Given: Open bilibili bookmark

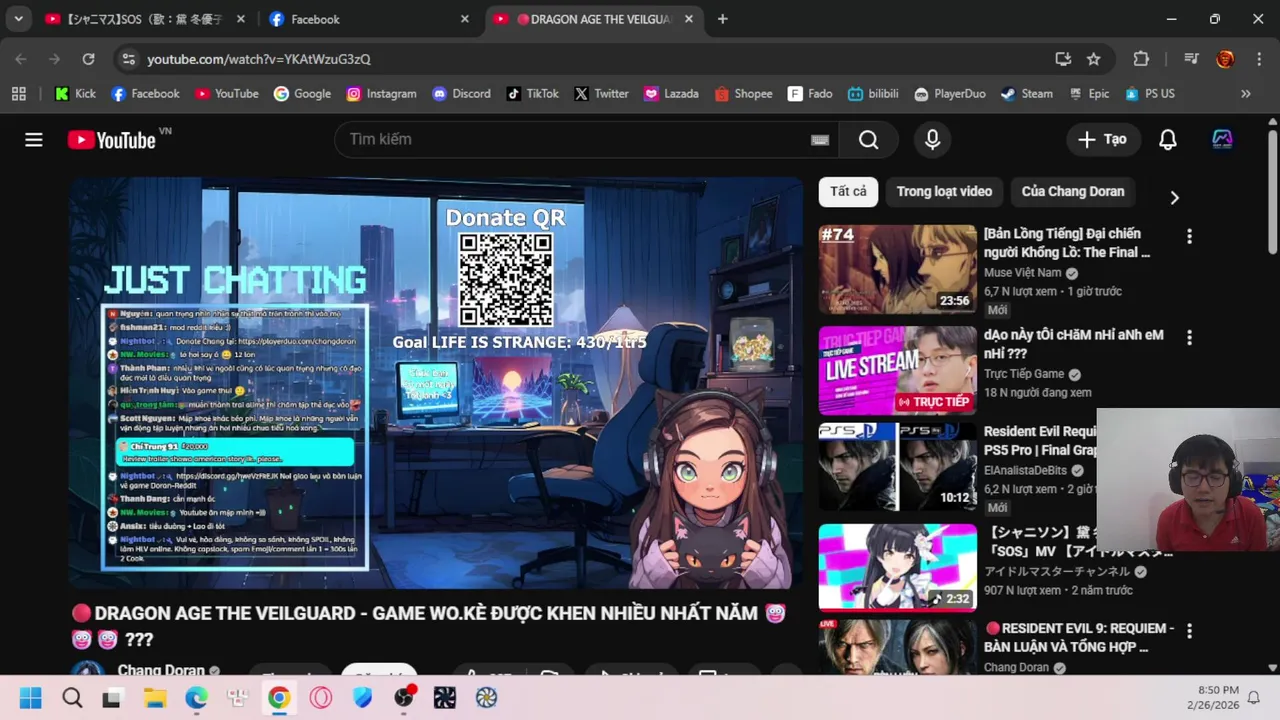Looking at the screenshot, I should pyautogui.click(x=873, y=93).
